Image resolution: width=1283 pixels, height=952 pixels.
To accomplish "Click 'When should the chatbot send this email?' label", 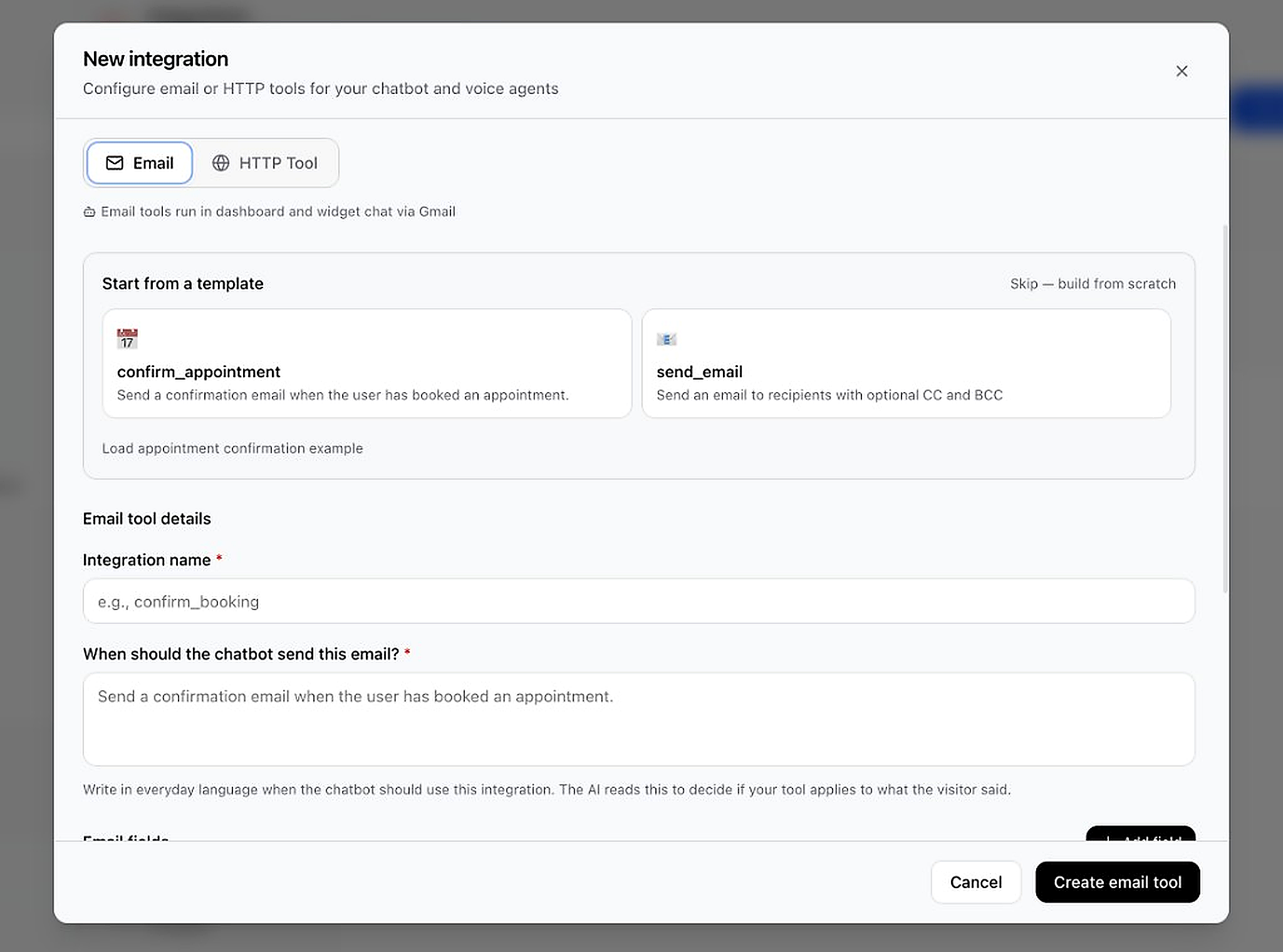I will pos(241,654).
